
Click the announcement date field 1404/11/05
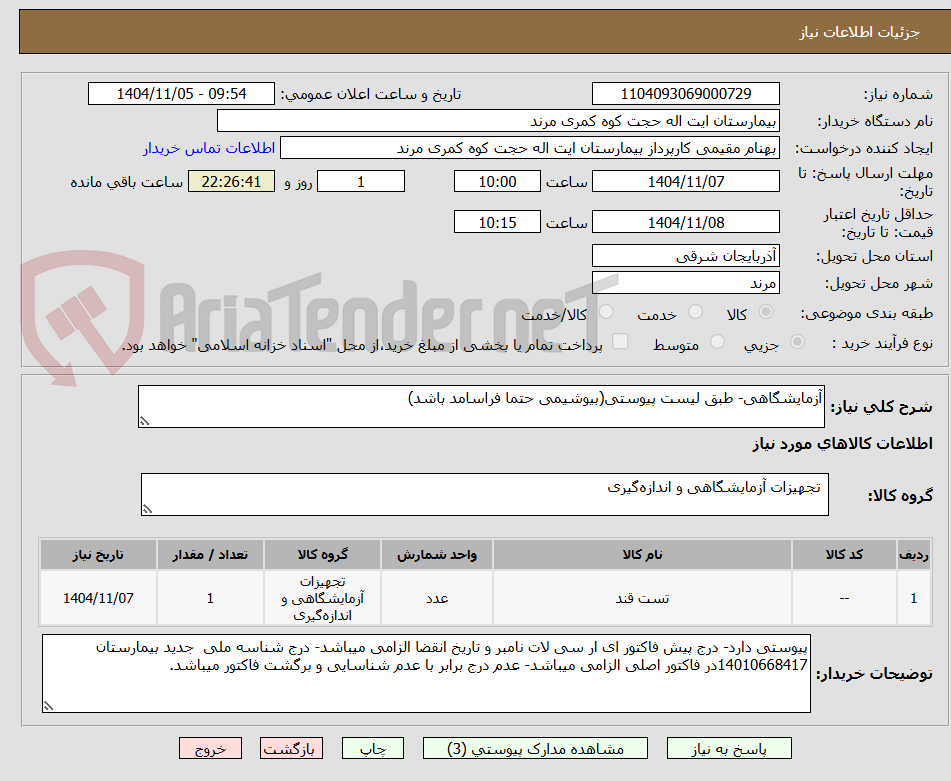(x=180, y=93)
